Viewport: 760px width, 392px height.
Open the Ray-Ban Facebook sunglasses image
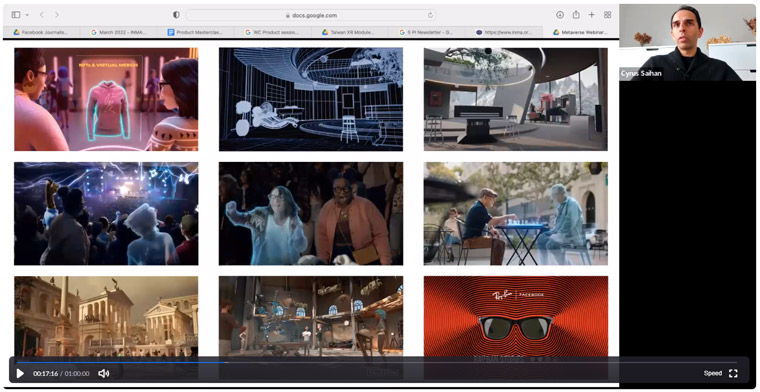pos(515,328)
